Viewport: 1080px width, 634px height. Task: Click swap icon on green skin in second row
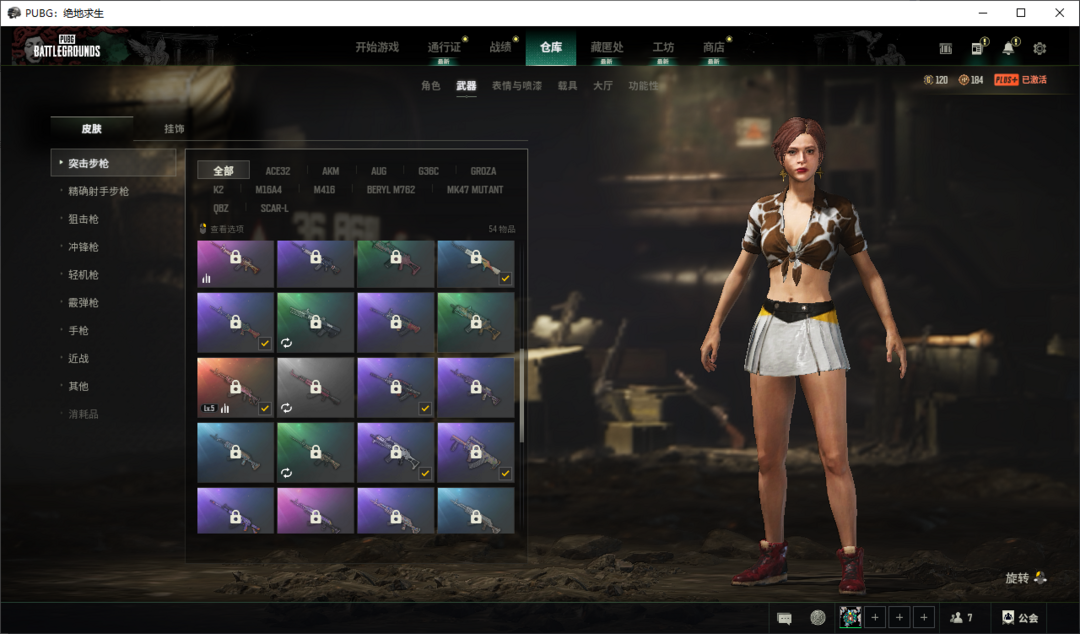click(x=287, y=342)
